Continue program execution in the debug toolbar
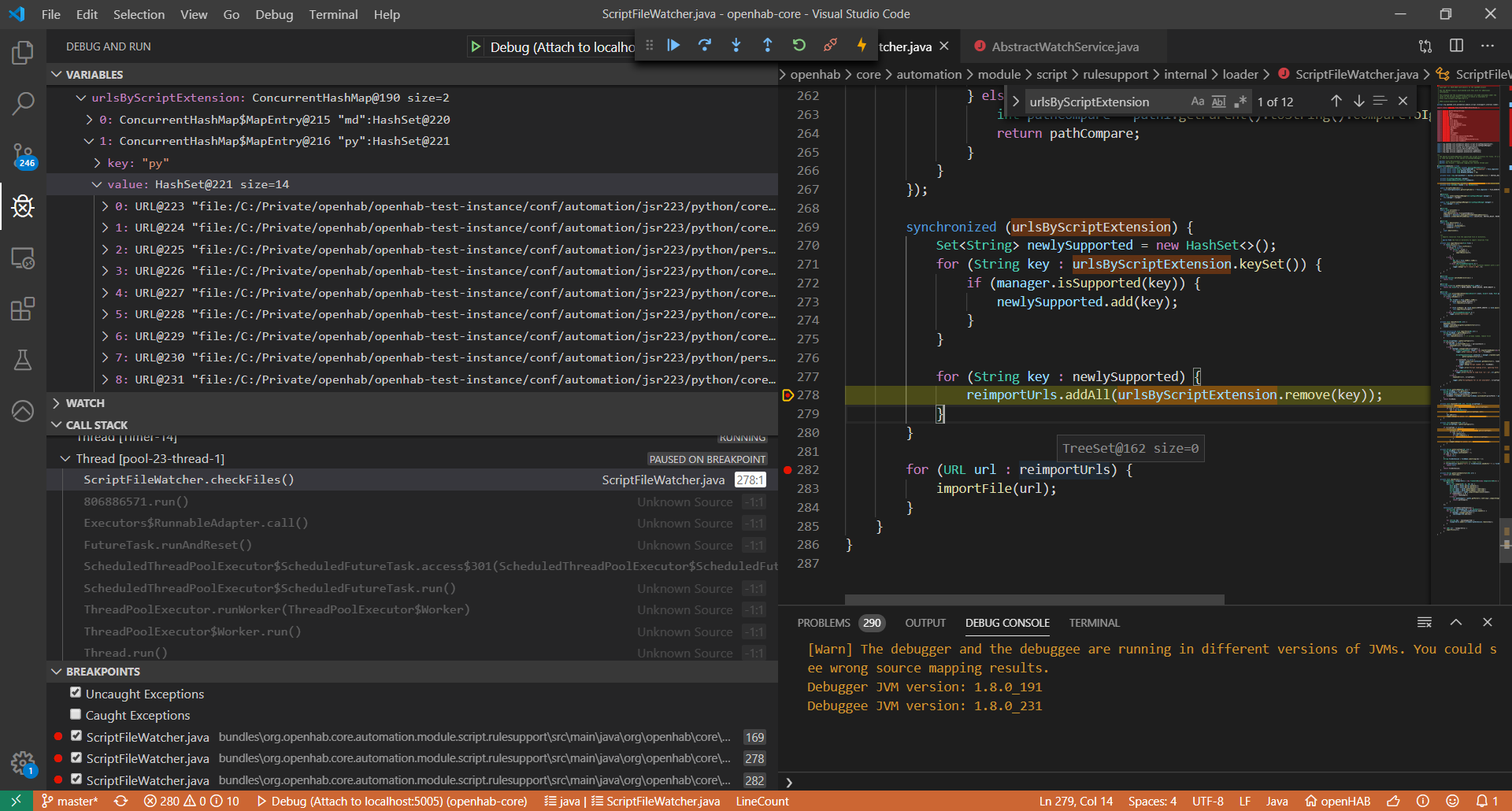This screenshot has width=1512, height=811. point(673,46)
